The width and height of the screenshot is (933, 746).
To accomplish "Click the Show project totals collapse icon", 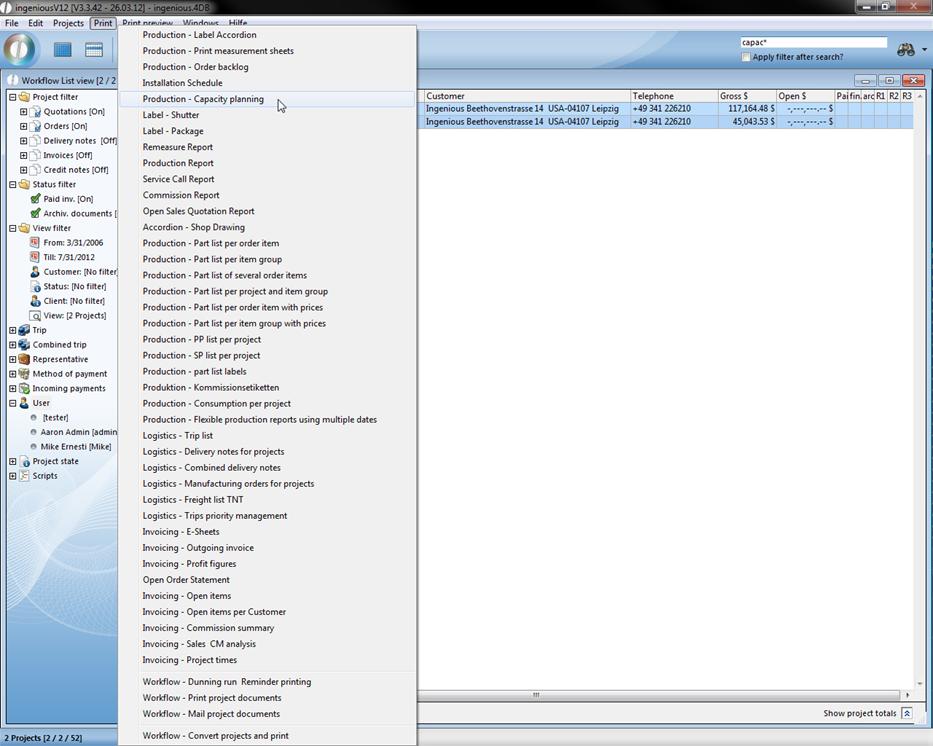I will coord(906,713).
